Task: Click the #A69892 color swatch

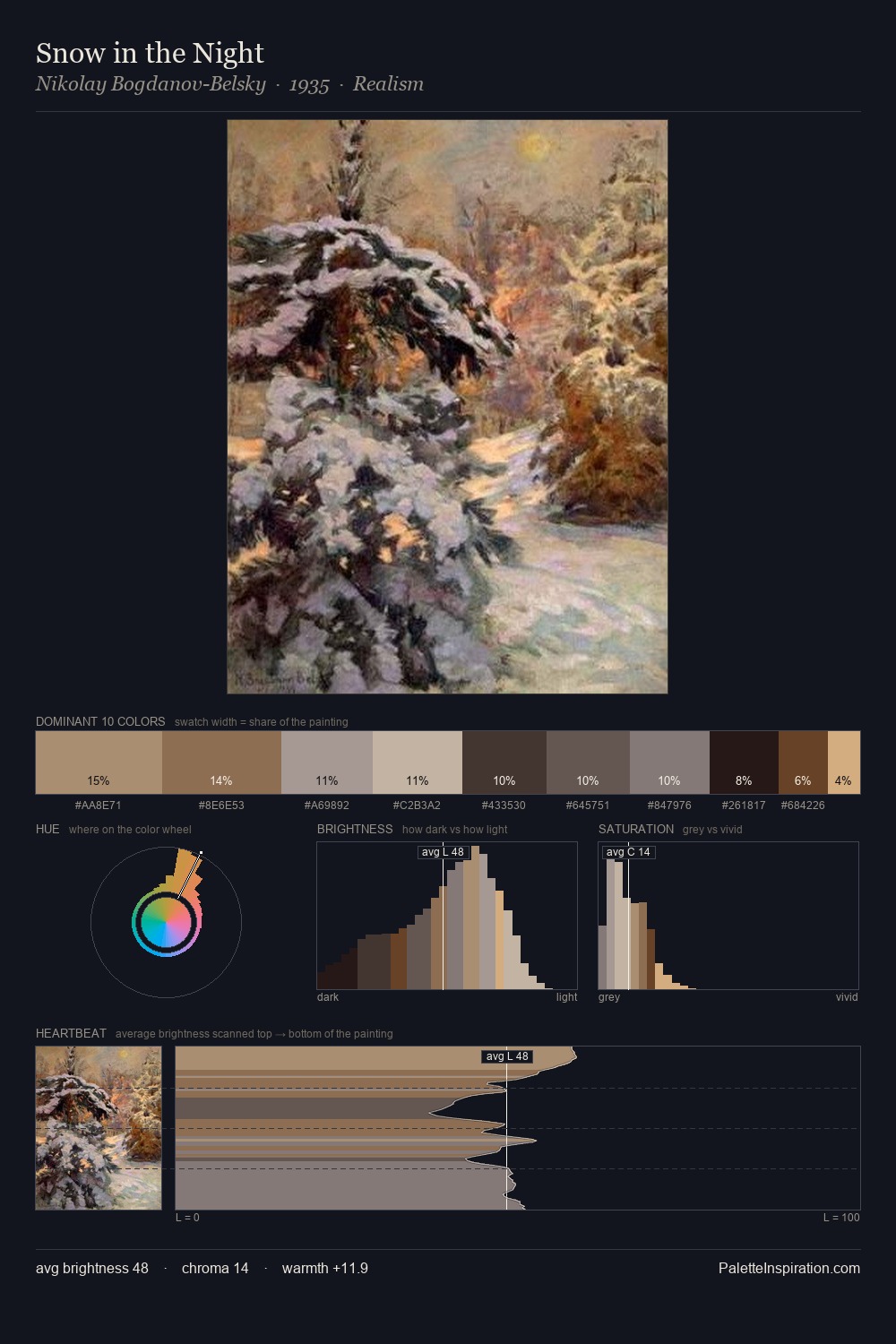Action: point(327,762)
